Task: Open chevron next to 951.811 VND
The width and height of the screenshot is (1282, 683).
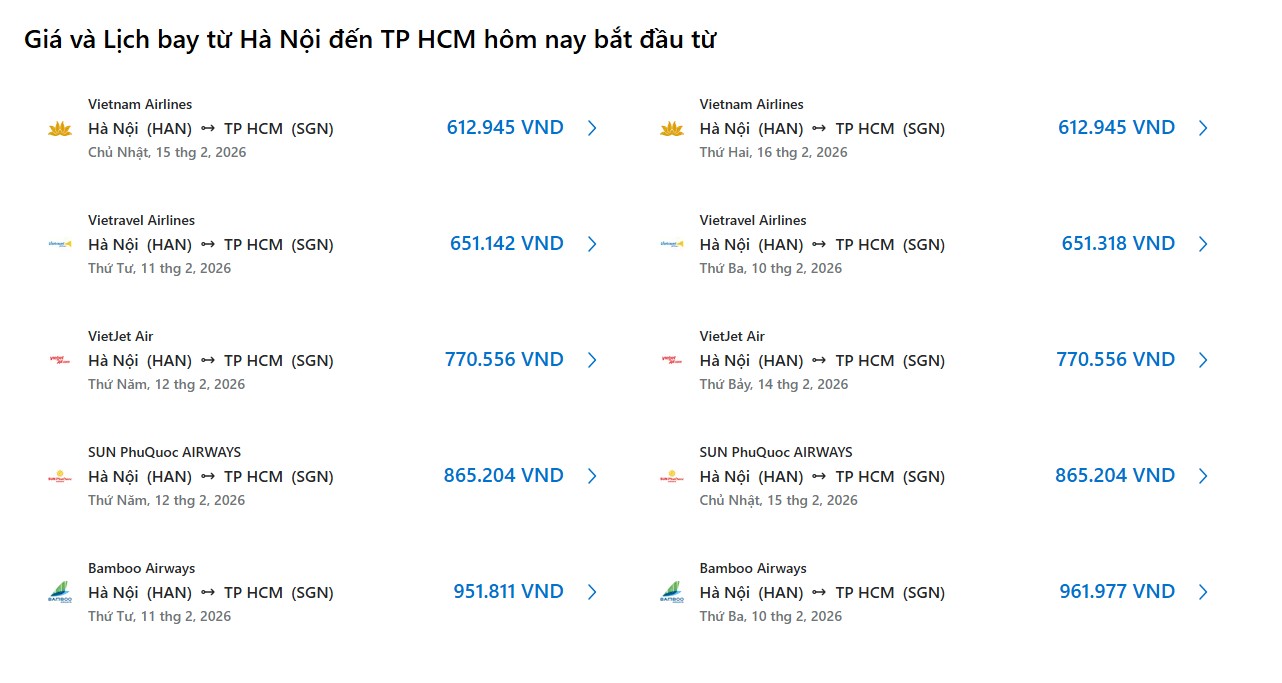Action: click(x=592, y=592)
